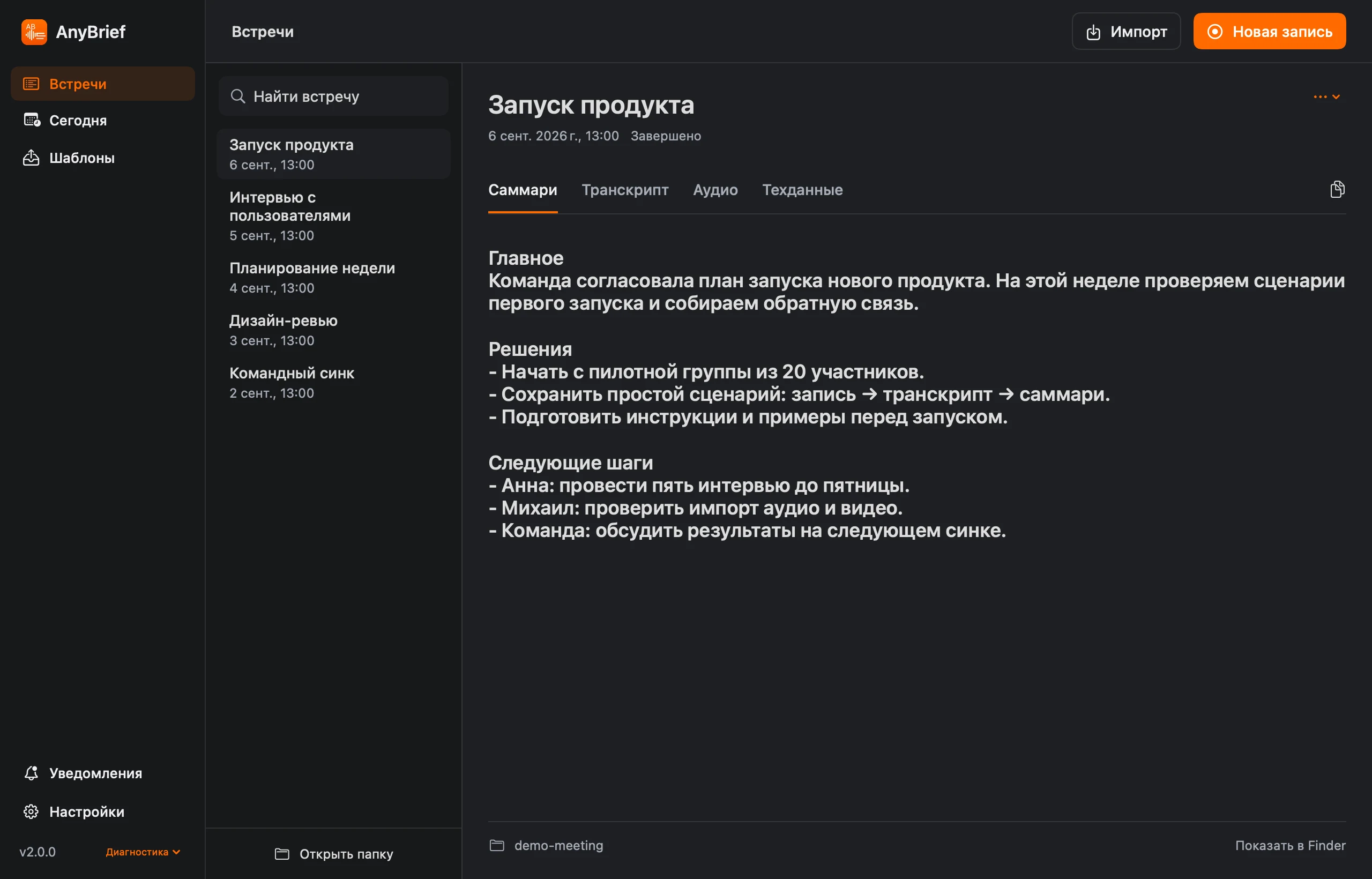Expand the Диагностика dropdown
1372x879 pixels.
[x=143, y=852]
